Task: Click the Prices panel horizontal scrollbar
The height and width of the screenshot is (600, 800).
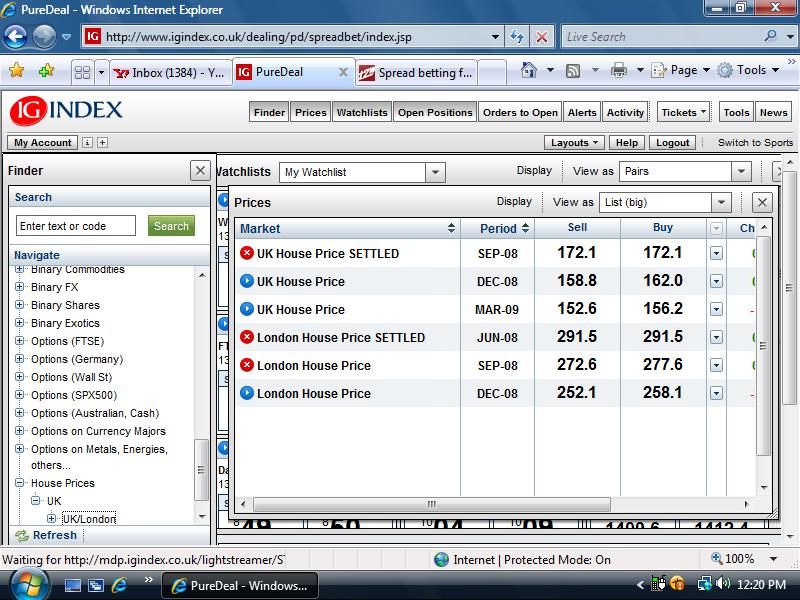Action: 431,505
